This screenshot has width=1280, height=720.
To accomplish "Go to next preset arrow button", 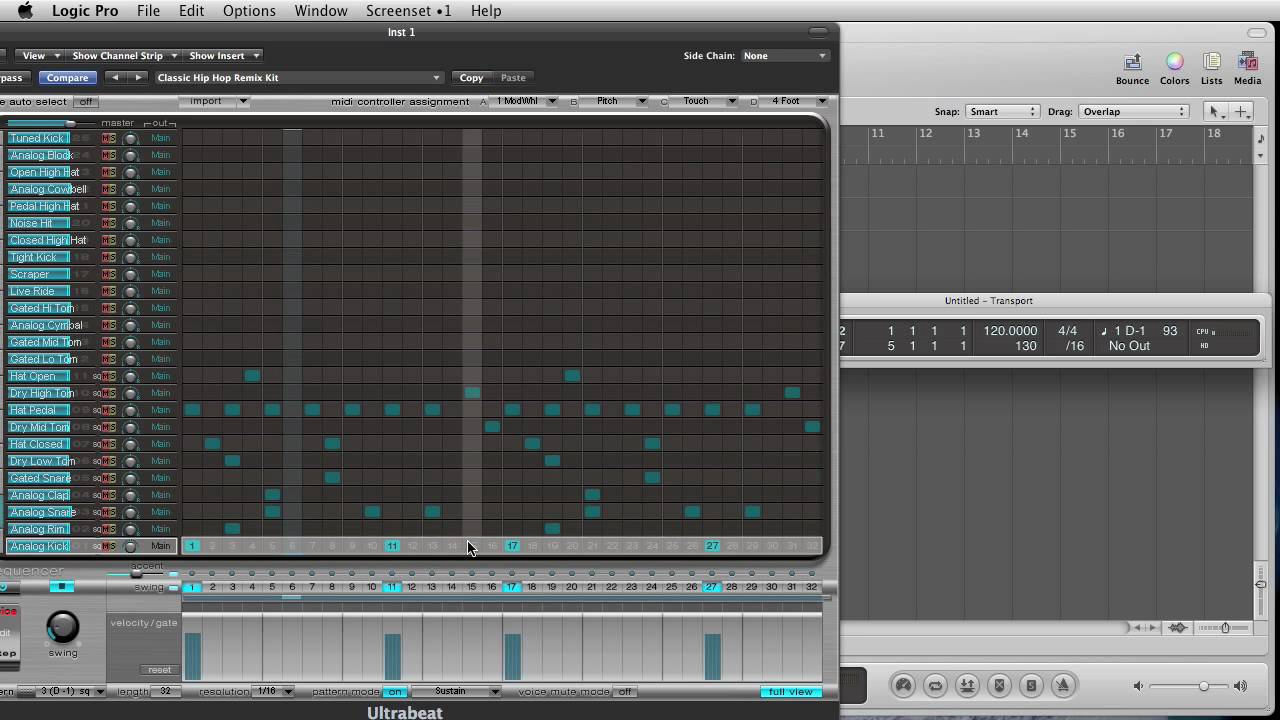I will (138, 77).
